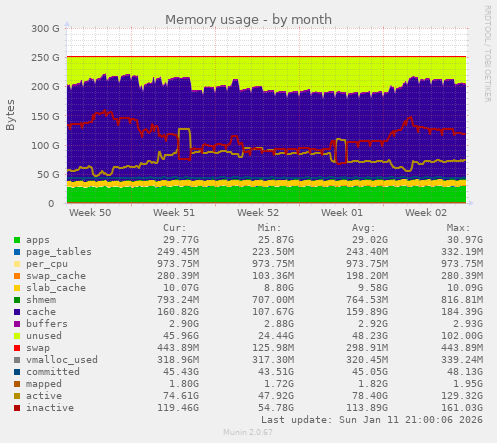Click the inactive dark red legend swatch

click(x=17, y=408)
